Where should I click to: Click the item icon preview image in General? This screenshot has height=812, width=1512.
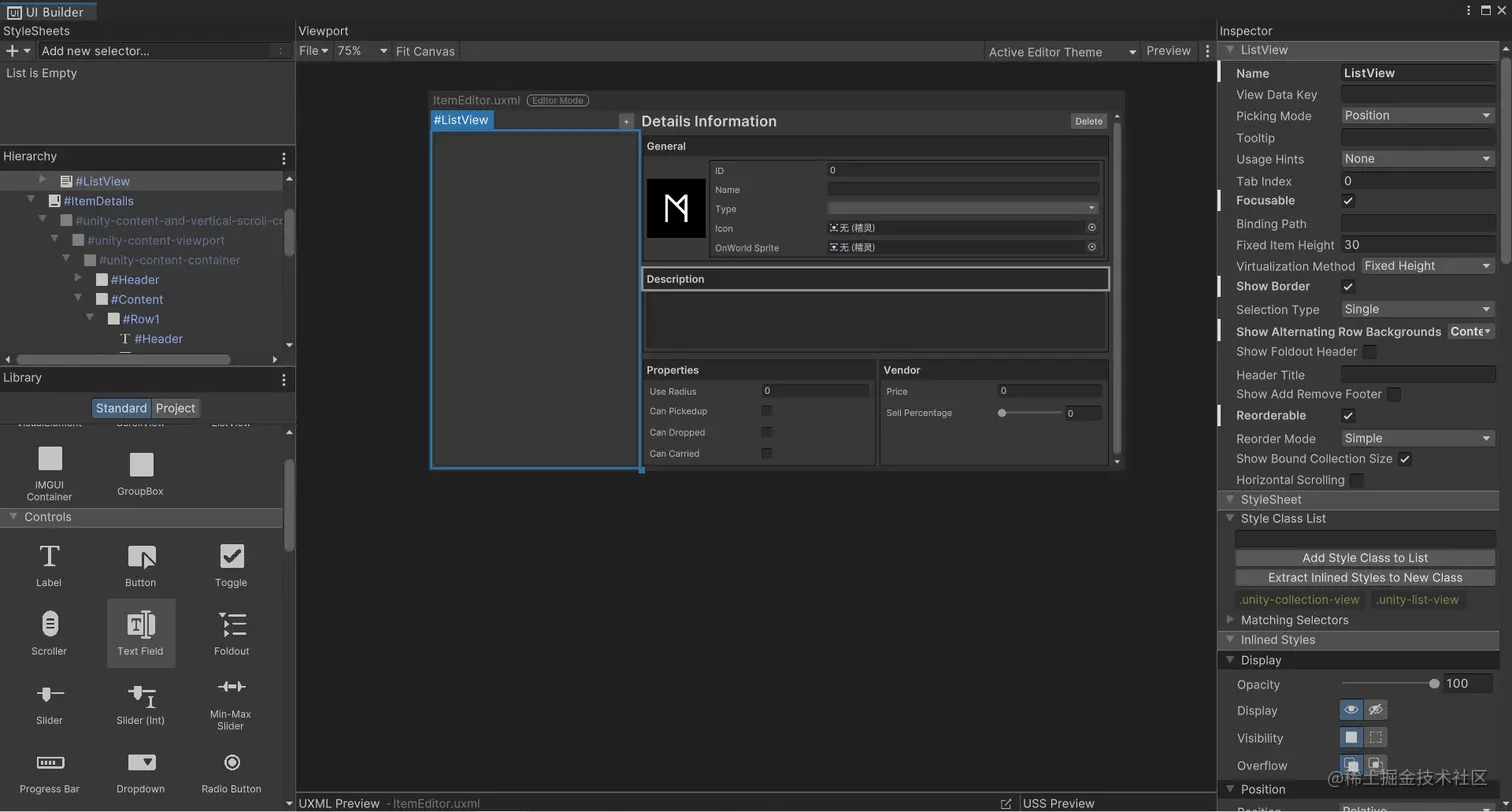pyautogui.click(x=676, y=208)
